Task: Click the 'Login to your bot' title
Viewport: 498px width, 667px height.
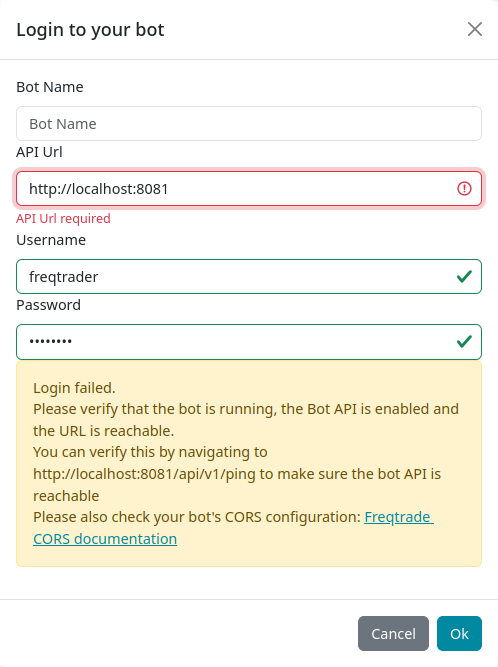Action: (x=90, y=30)
